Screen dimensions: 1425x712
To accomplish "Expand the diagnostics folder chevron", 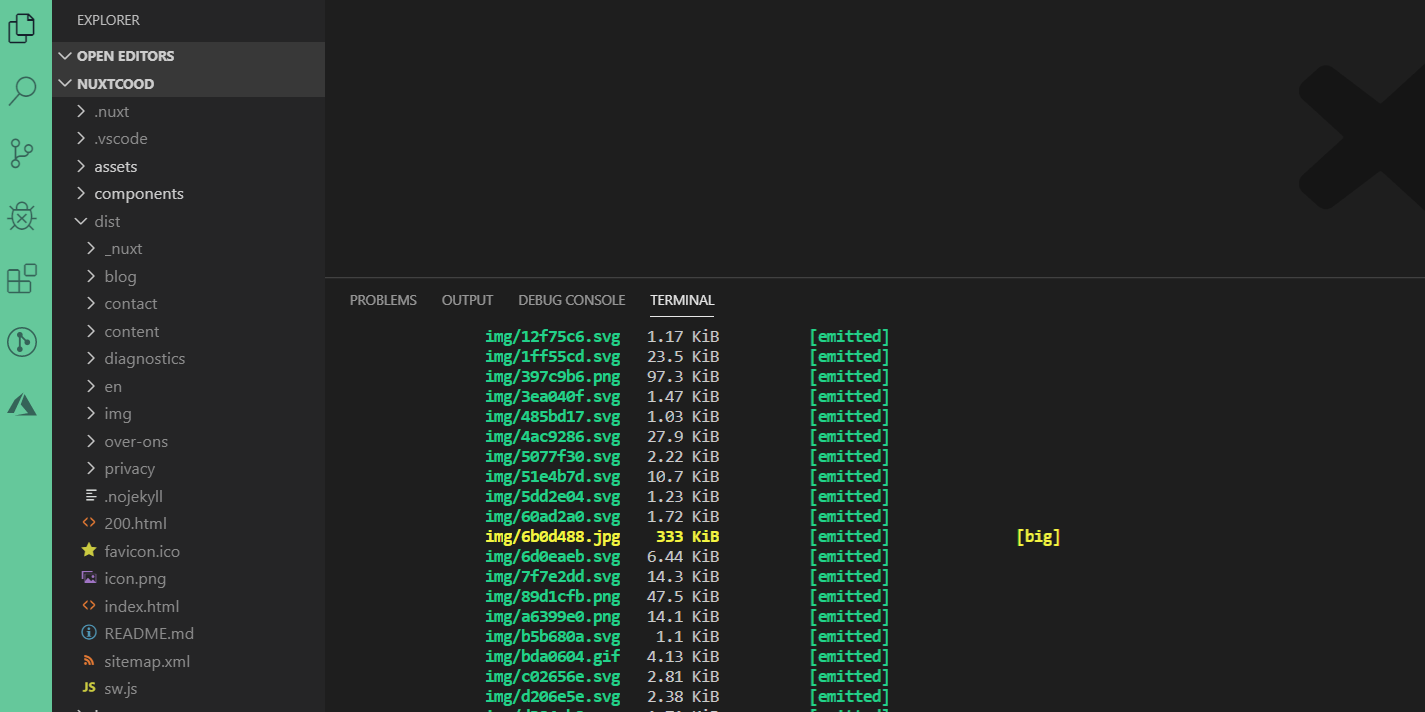I will (x=91, y=358).
